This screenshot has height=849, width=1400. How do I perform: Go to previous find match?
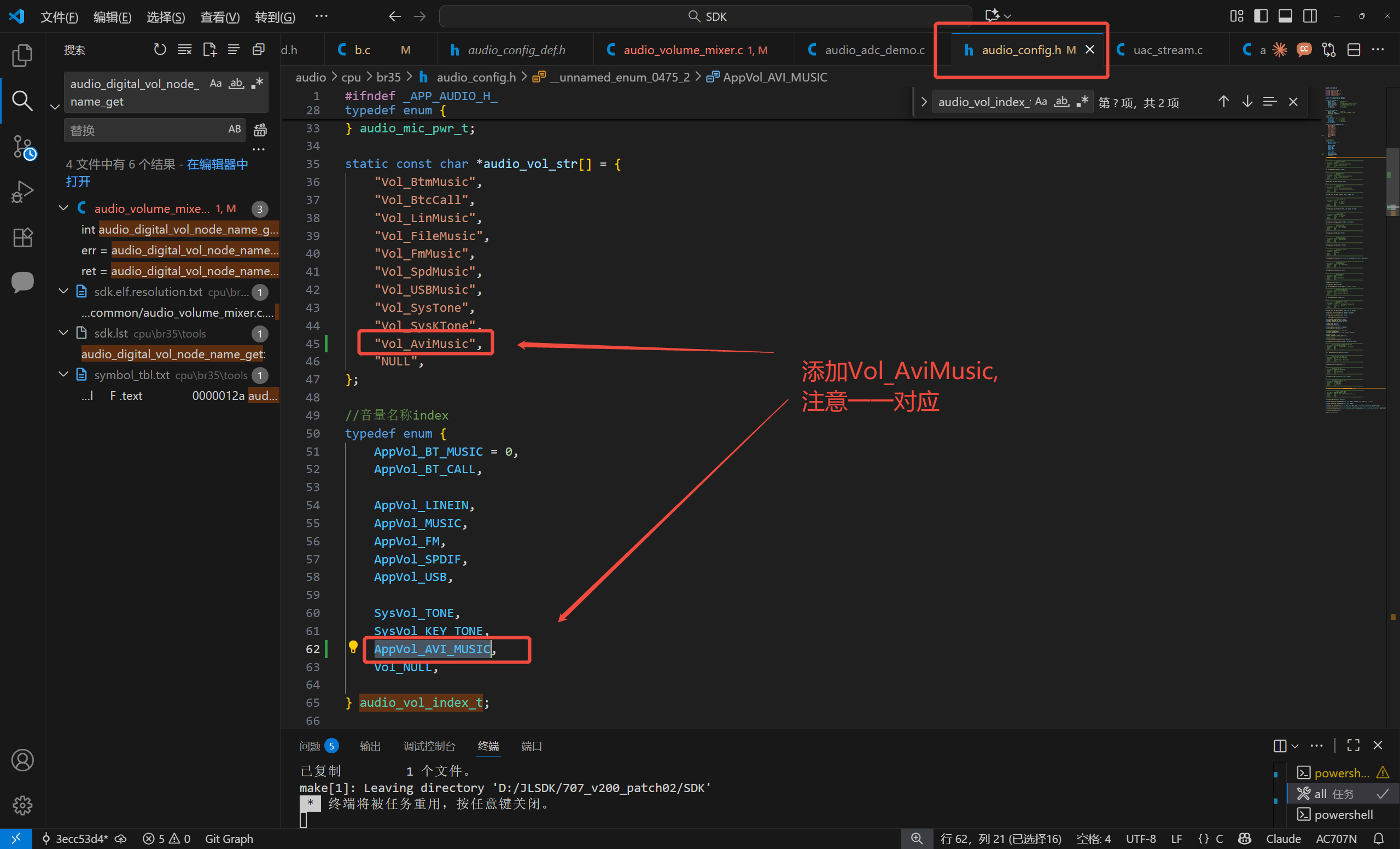(x=1223, y=102)
